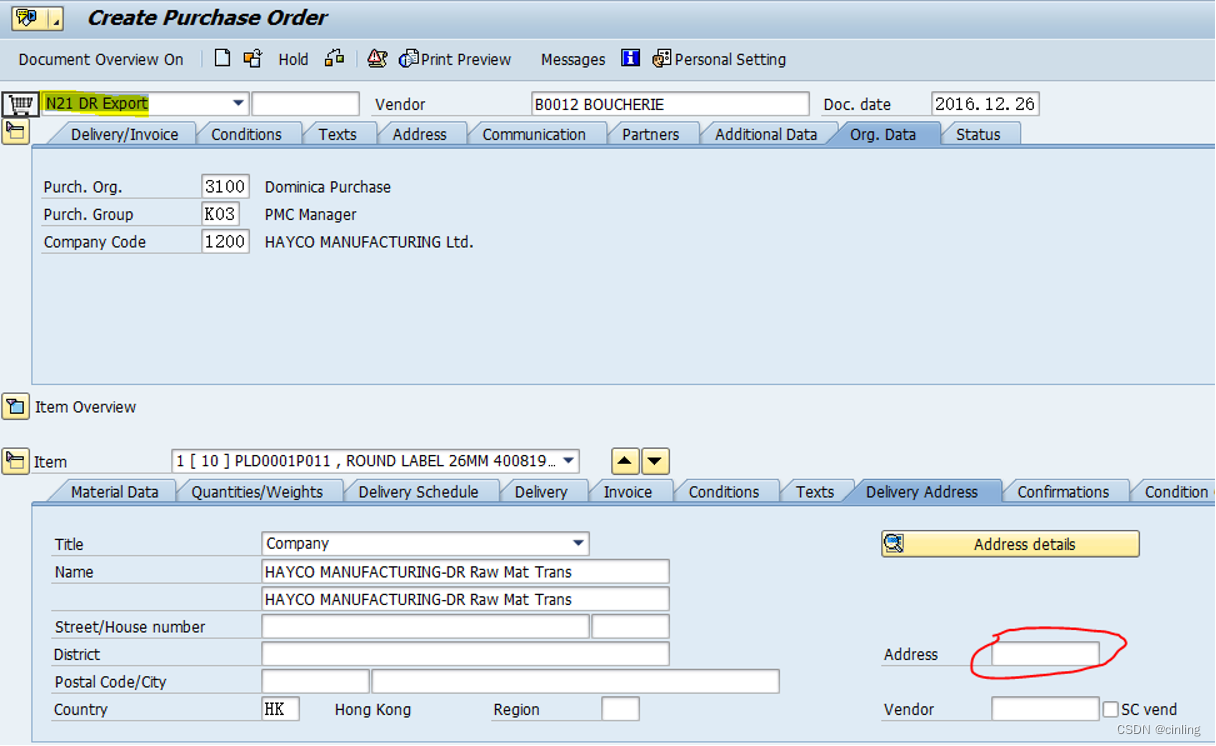This screenshot has width=1216, height=746.
Task: Click the Address details button
Action: [x=1010, y=543]
